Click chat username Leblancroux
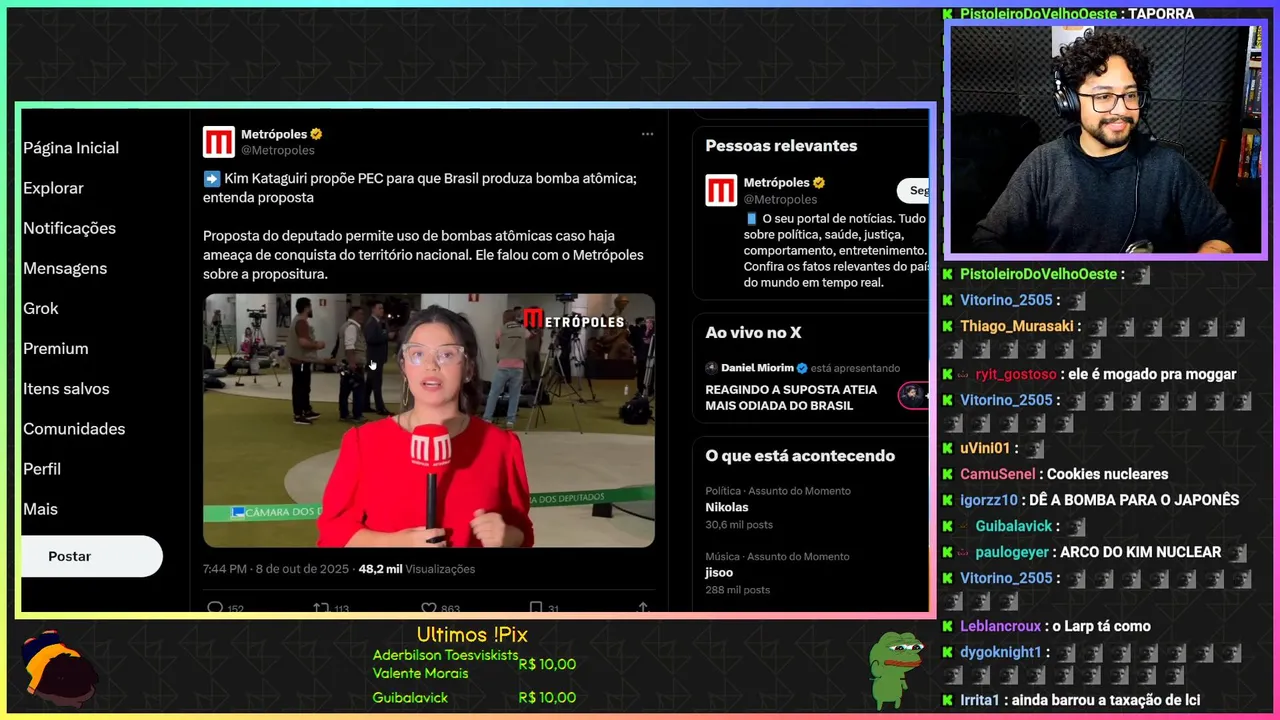 tap(1001, 626)
